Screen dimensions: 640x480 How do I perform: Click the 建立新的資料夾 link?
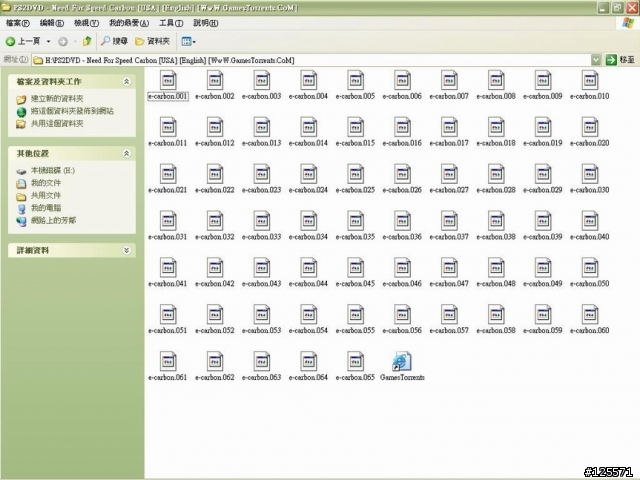coord(57,99)
